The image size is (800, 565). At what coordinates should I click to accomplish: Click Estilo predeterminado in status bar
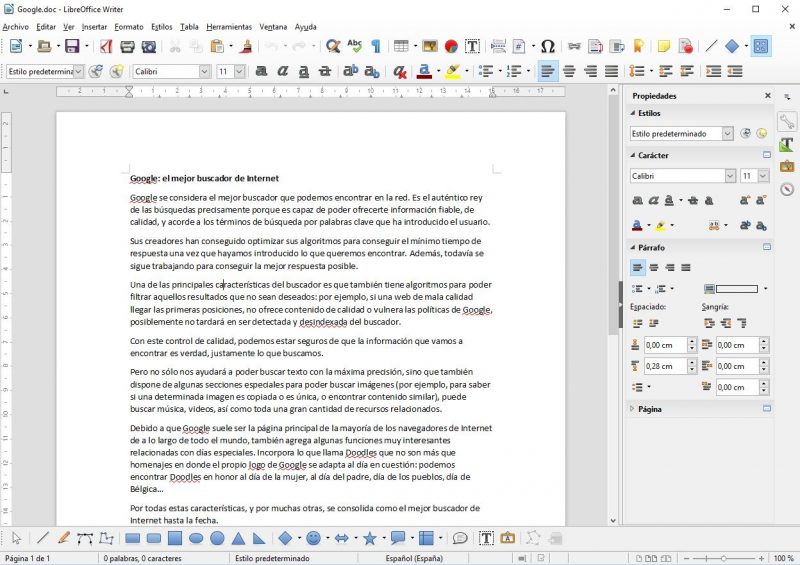click(272, 558)
